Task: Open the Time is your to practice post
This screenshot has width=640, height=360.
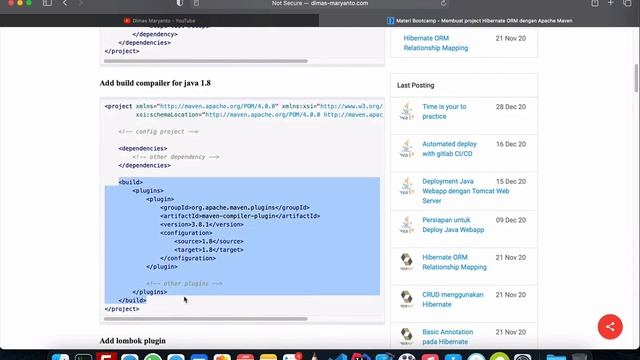Action: (444, 111)
